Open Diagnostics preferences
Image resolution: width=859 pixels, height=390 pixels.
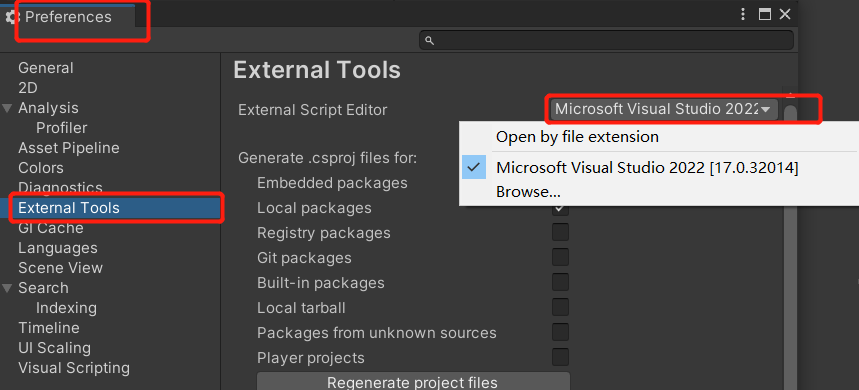(x=60, y=187)
